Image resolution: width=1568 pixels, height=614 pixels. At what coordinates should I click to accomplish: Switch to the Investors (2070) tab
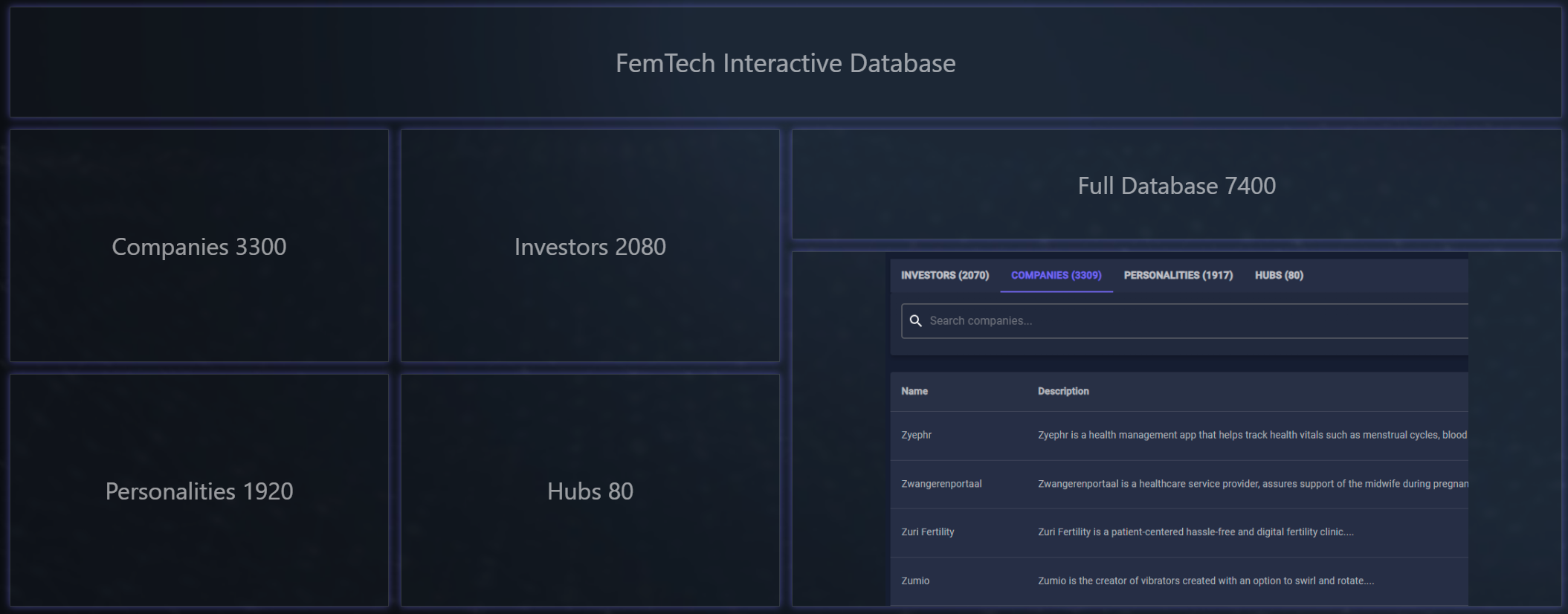[944, 275]
